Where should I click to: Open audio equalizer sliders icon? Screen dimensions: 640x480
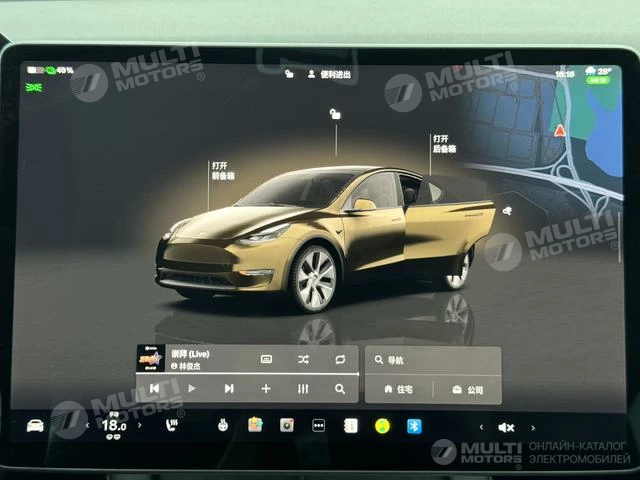pos(303,389)
